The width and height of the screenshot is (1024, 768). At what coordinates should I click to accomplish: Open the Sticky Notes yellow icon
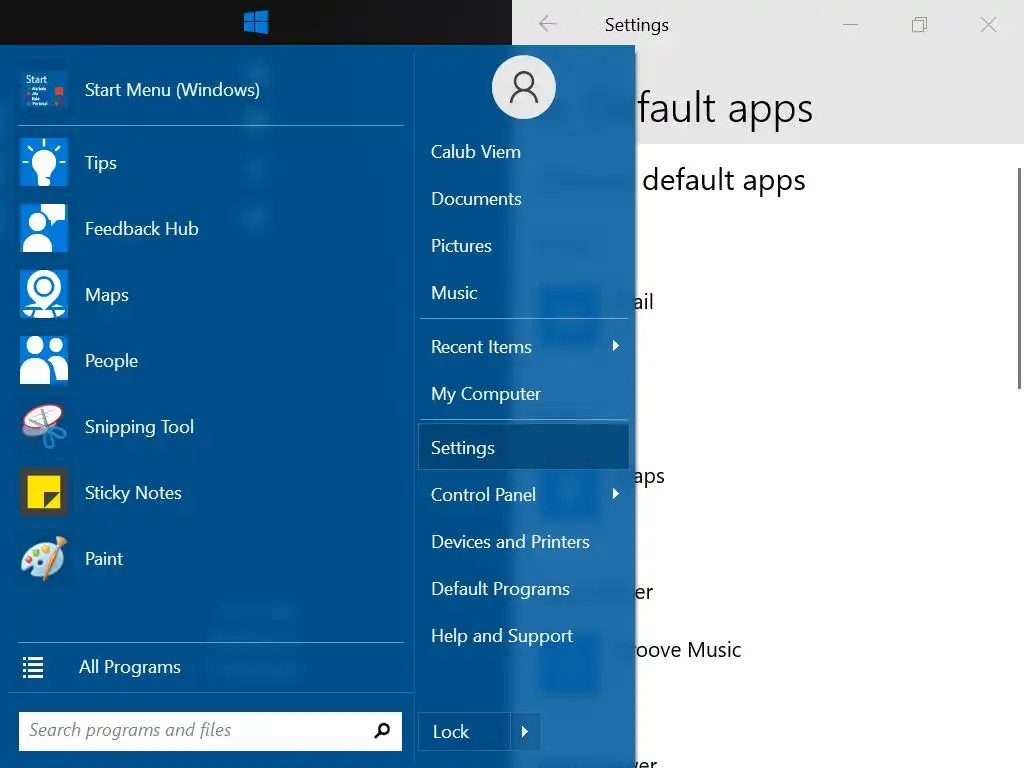coord(44,492)
